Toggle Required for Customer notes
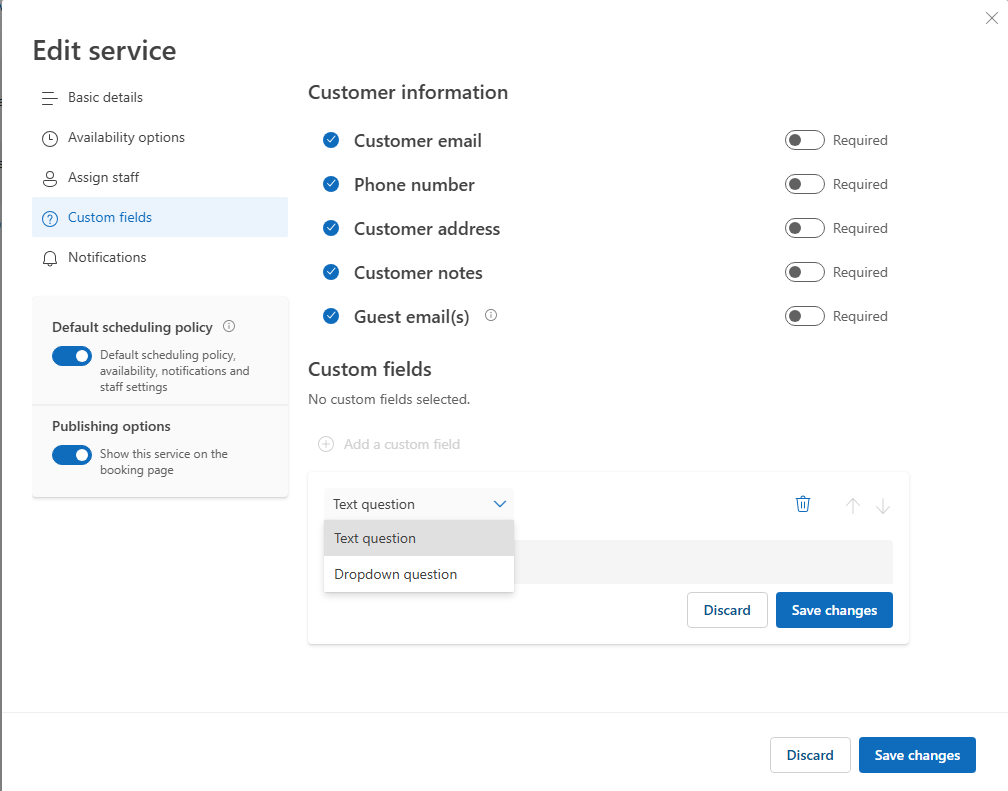The image size is (1008, 791). click(804, 273)
